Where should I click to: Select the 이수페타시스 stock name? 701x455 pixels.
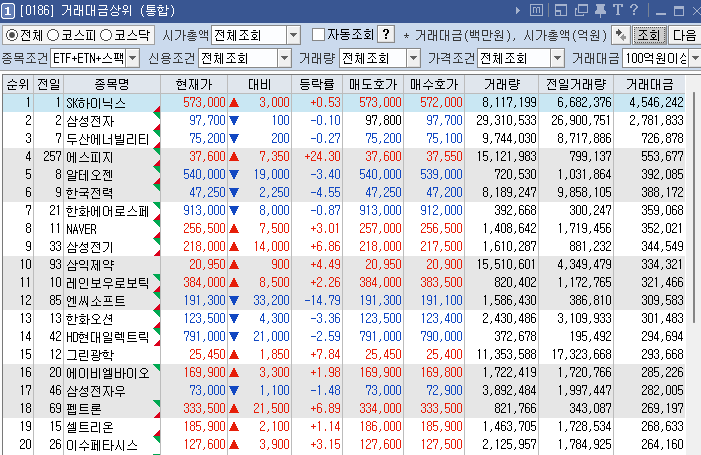click(x=101, y=445)
